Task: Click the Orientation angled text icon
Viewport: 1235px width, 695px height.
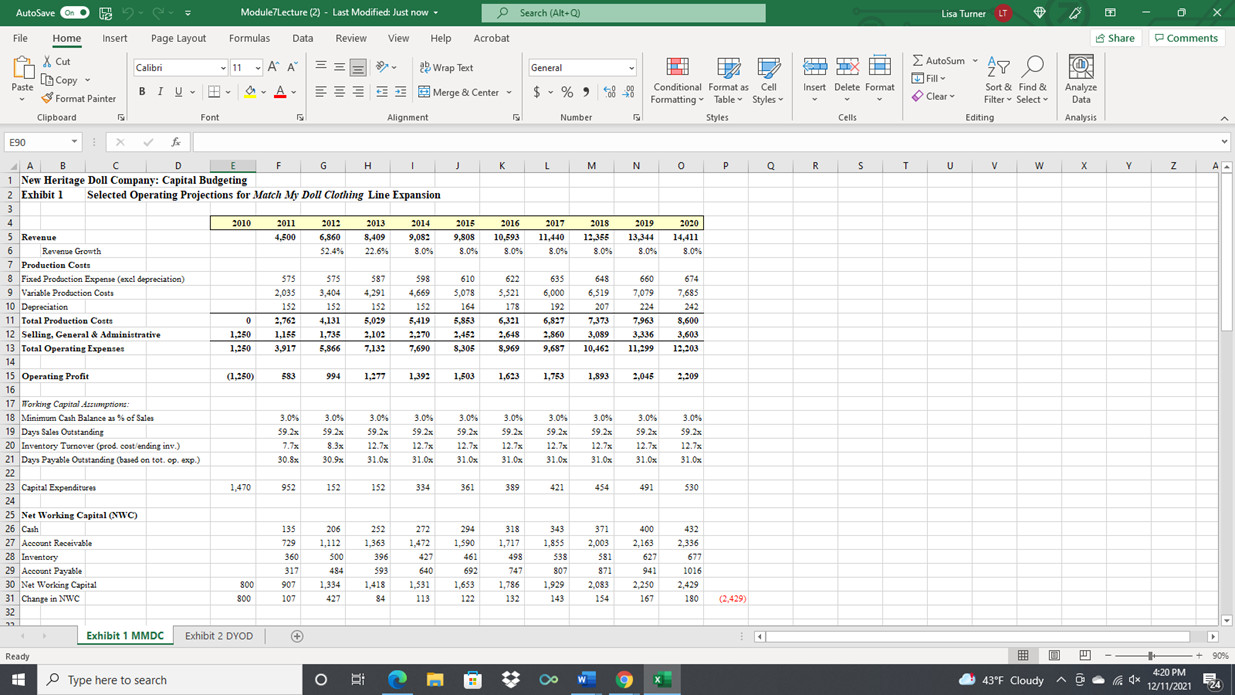Action: click(384, 68)
